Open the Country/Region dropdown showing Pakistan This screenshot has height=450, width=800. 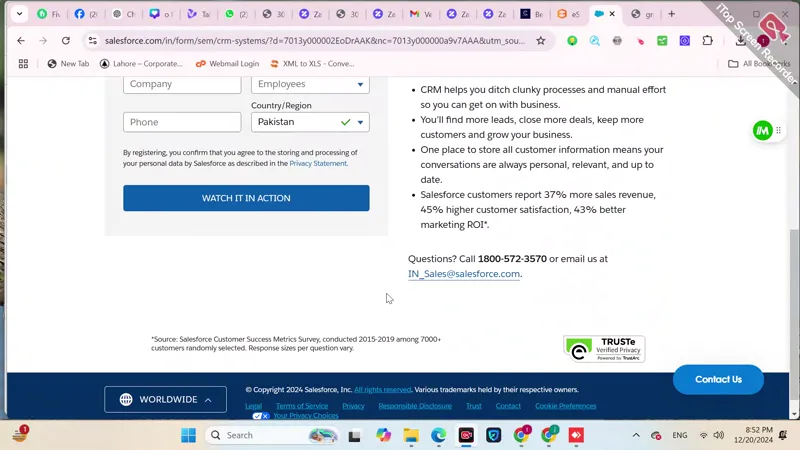pos(310,122)
